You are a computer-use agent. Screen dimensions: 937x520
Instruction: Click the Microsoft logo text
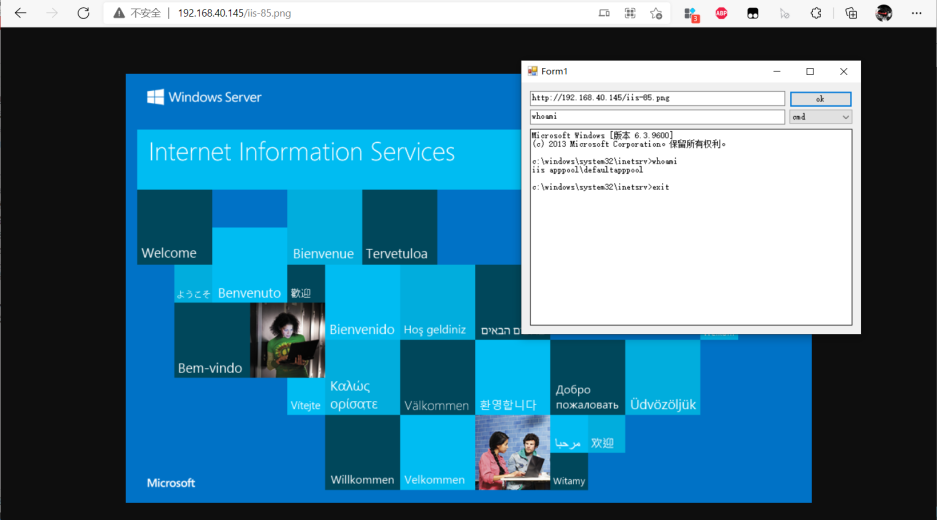171,482
